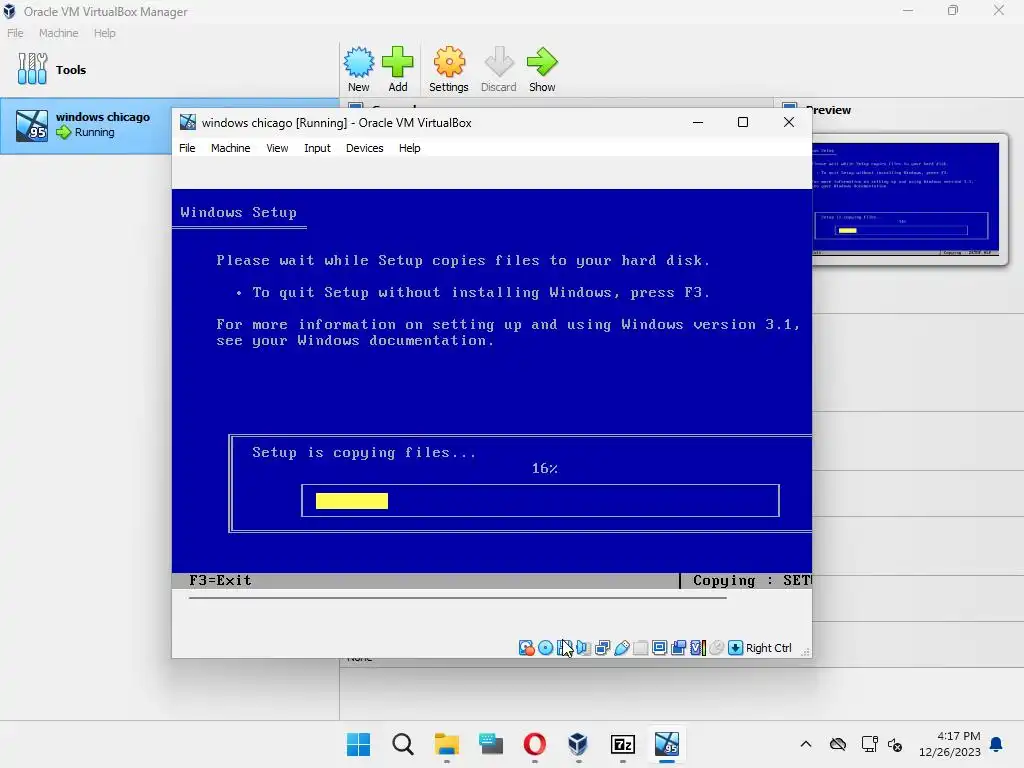Click the 7-Zip taskbar icon

pos(622,744)
